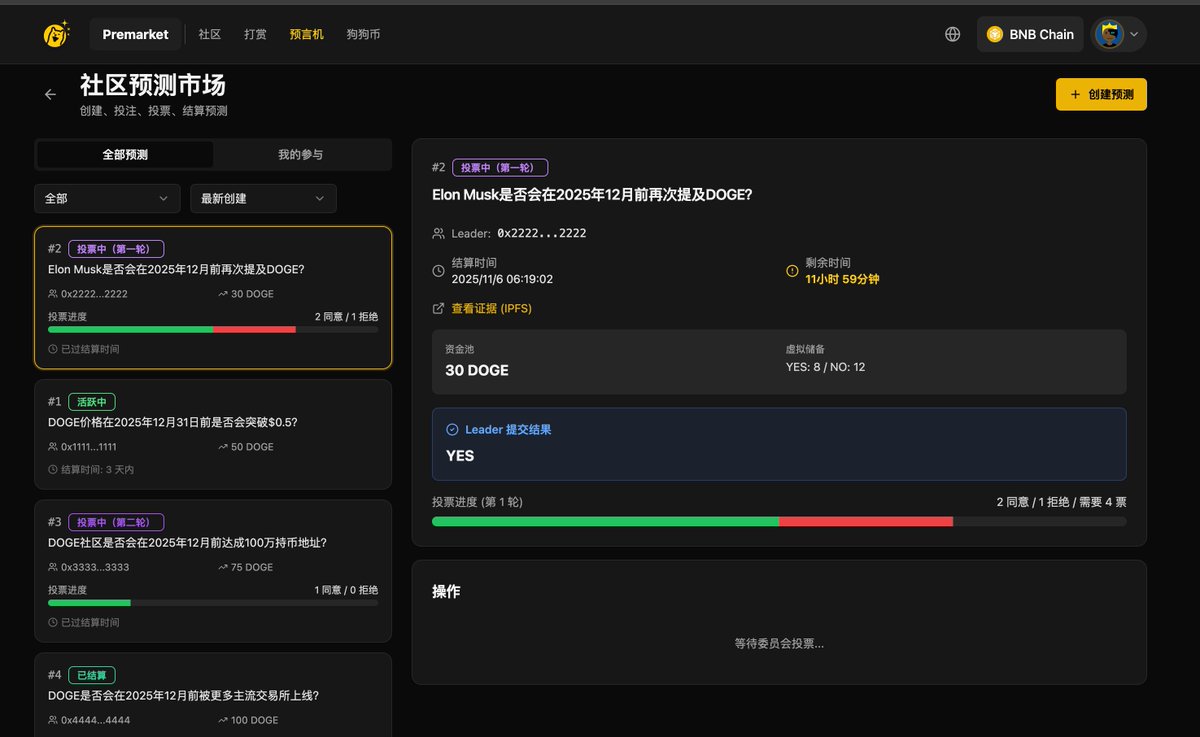
Task: Click clock icon by 已过结算时间 in card #2
Action: point(53,349)
